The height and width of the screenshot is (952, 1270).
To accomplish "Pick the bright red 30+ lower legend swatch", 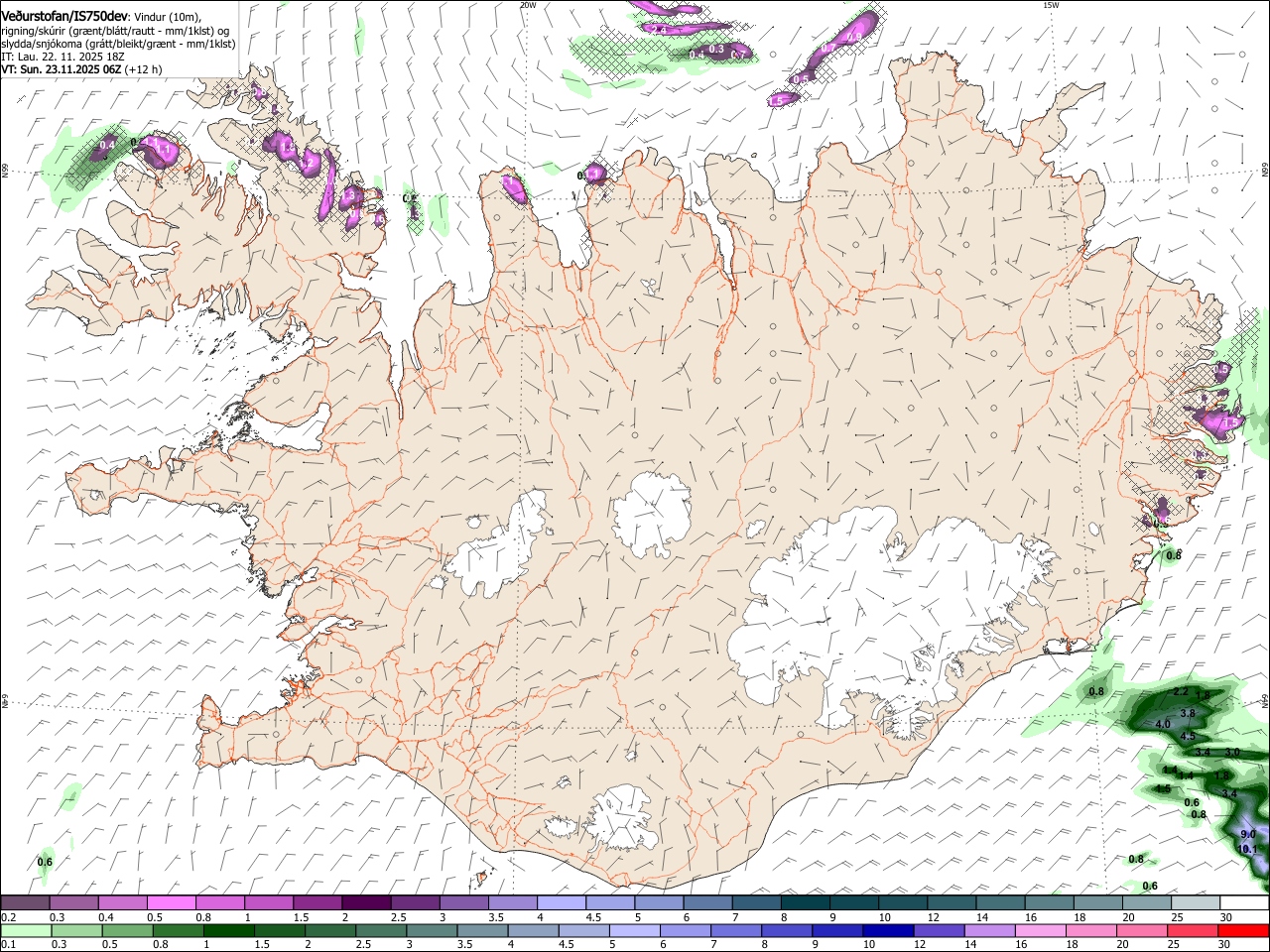I will pos(1244,930).
